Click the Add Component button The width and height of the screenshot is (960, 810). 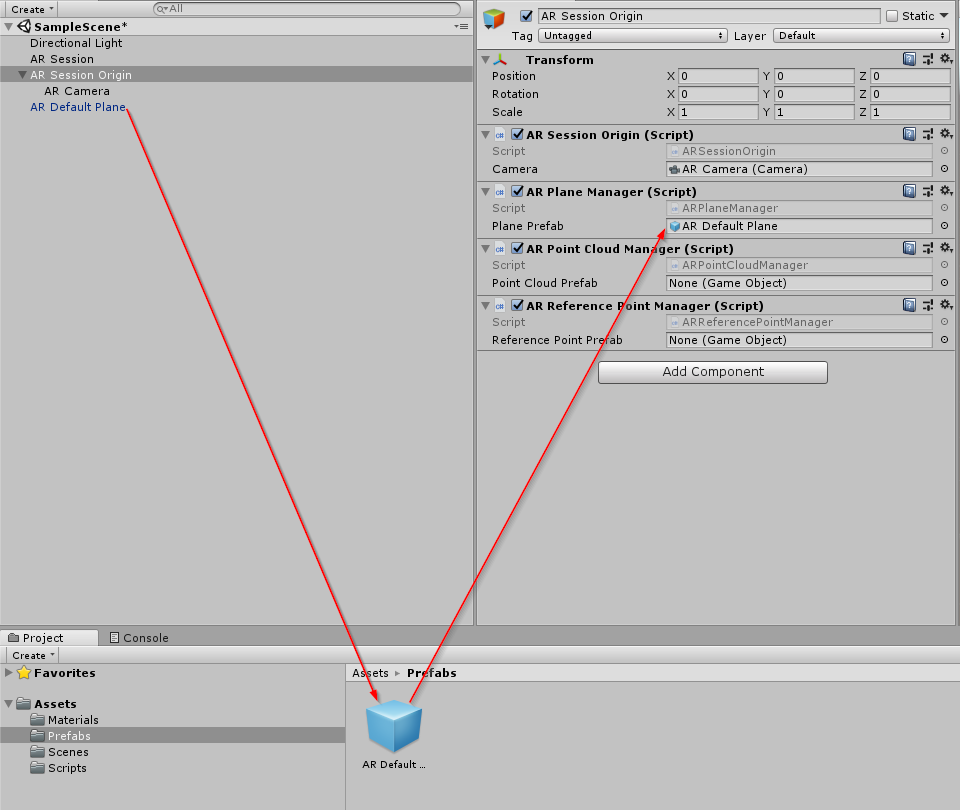(713, 372)
